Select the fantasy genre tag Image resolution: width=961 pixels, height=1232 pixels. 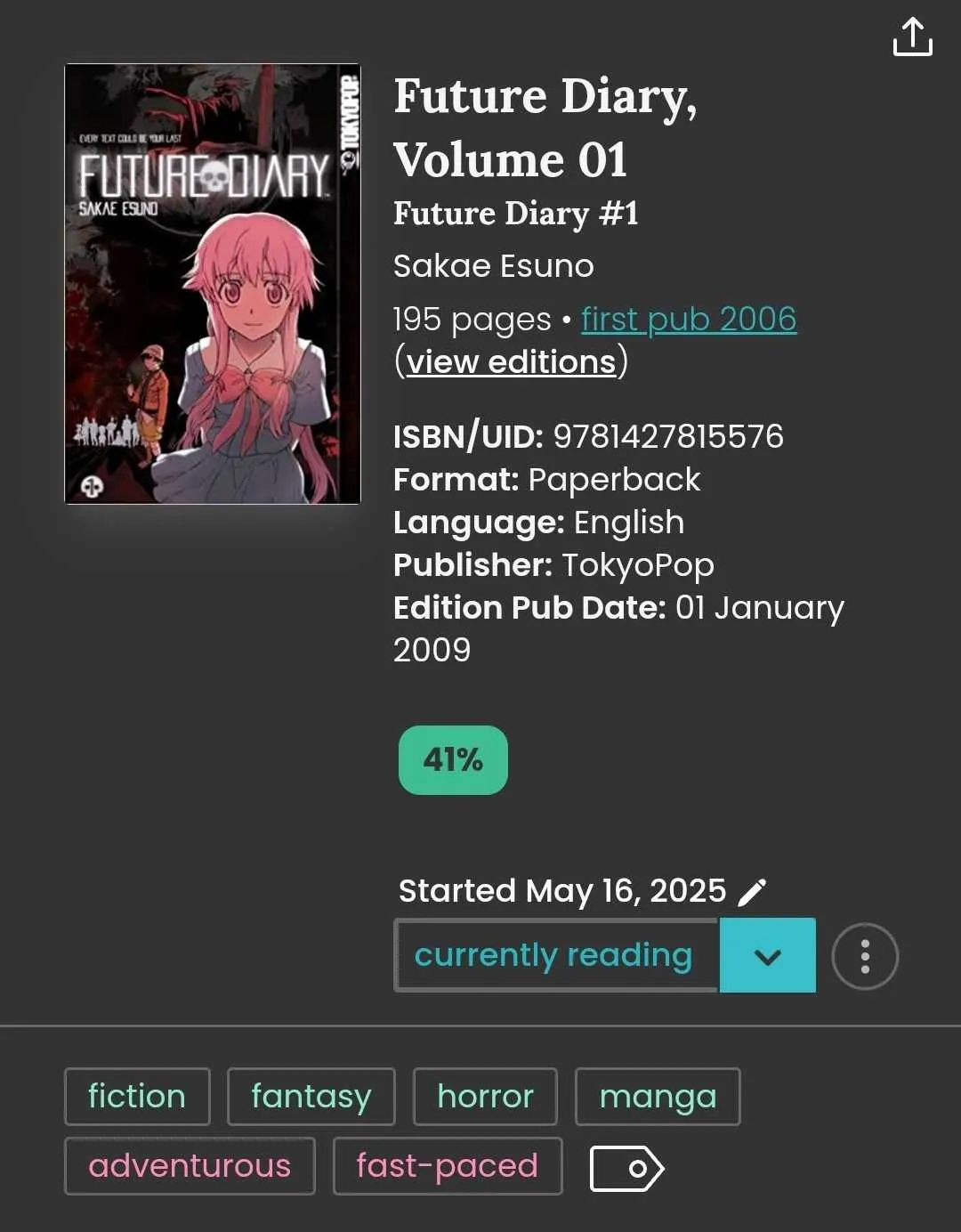coord(311,1096)
